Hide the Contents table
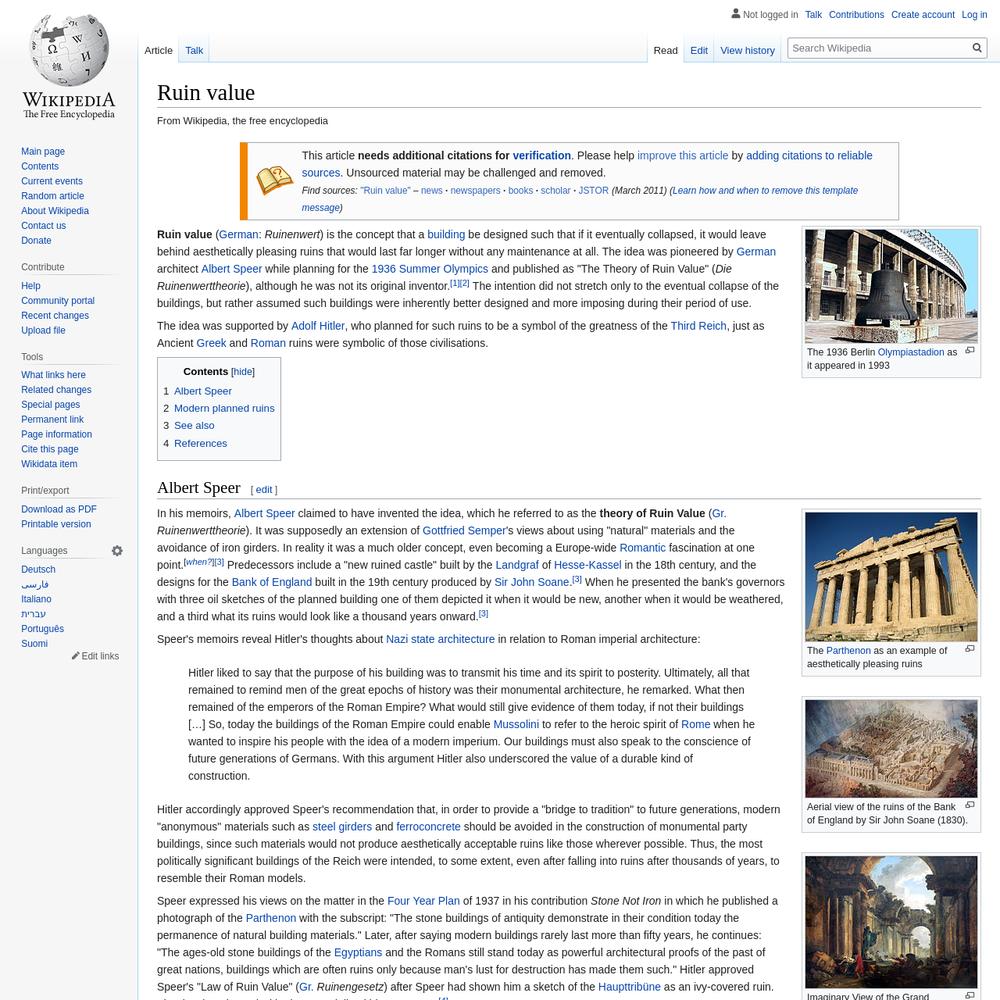The width and height of the screenshot is (1000, 1000). click(x=242, y=372)
